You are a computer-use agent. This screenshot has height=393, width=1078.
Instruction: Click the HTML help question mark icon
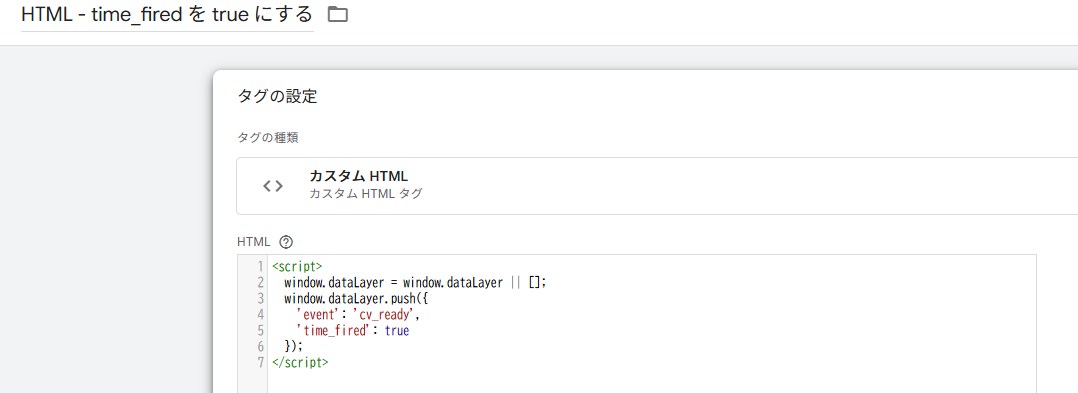pos(286,242)
